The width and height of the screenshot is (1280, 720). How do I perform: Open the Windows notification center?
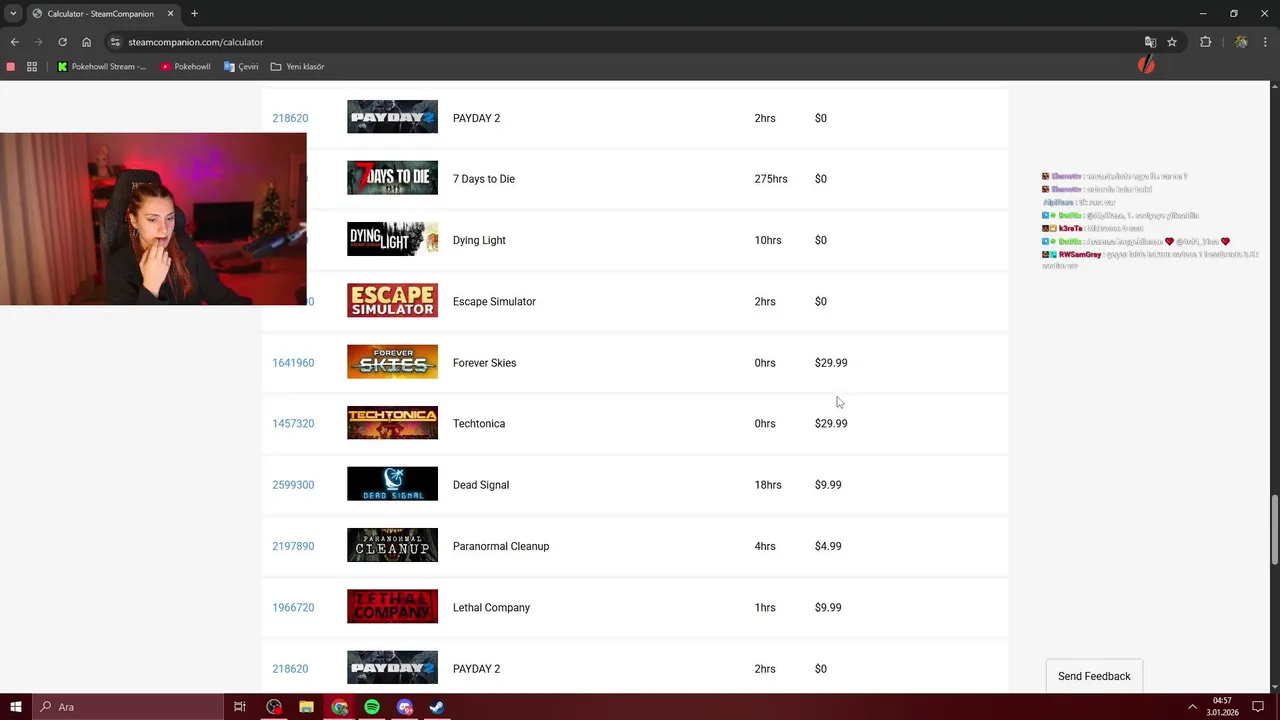tap(1258, 707)
